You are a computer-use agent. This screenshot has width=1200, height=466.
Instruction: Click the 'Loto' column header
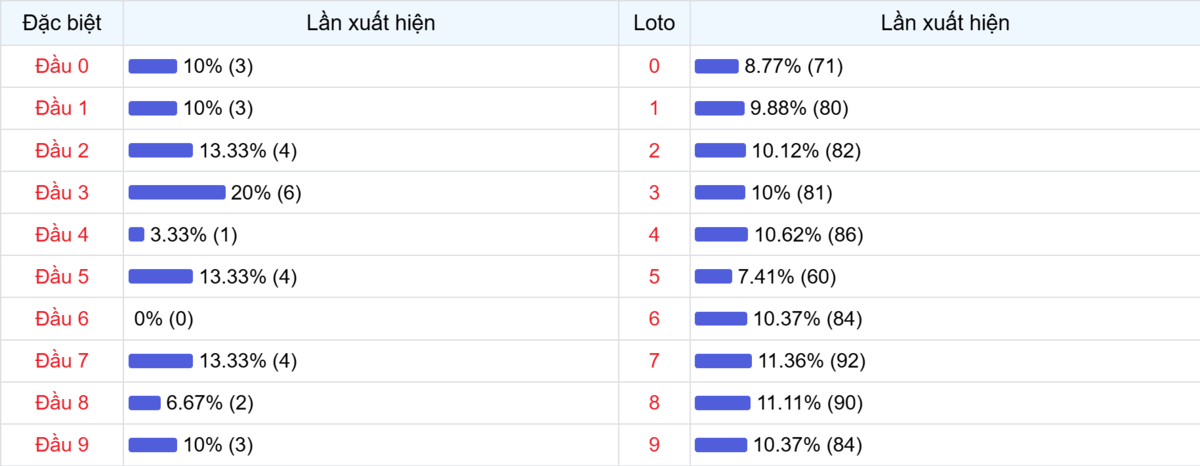coord(654,23)
